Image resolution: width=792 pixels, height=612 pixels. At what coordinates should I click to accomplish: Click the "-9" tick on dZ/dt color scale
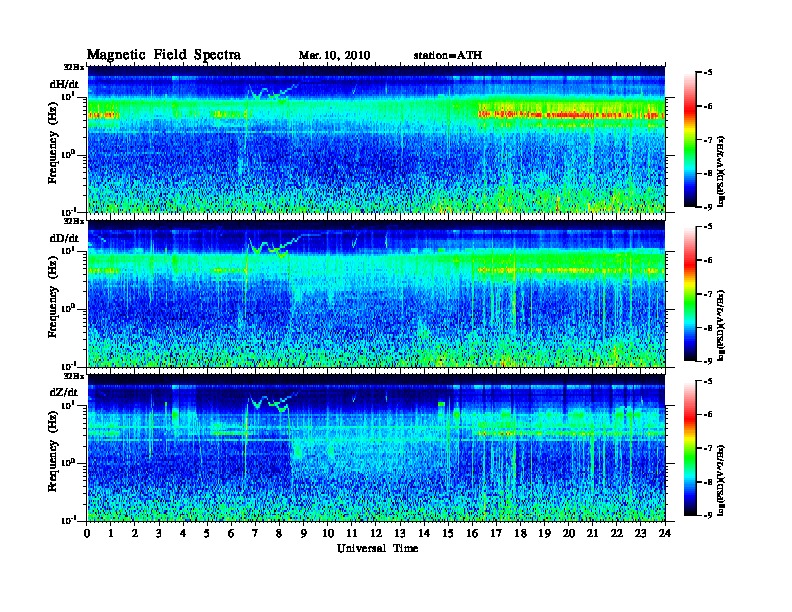[x=708, y=515]
